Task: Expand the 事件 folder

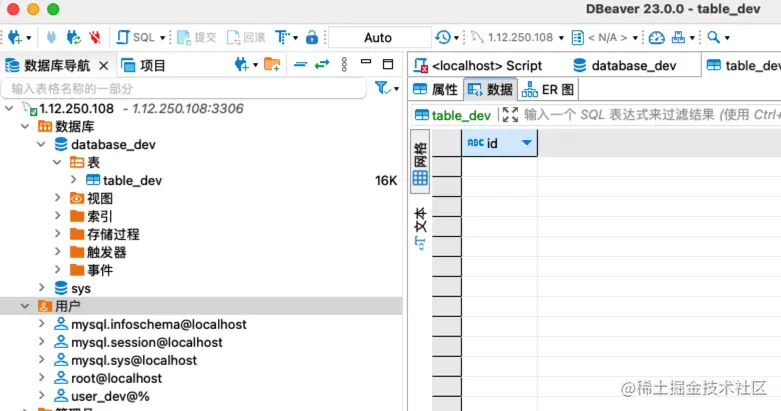Action: 57,270
